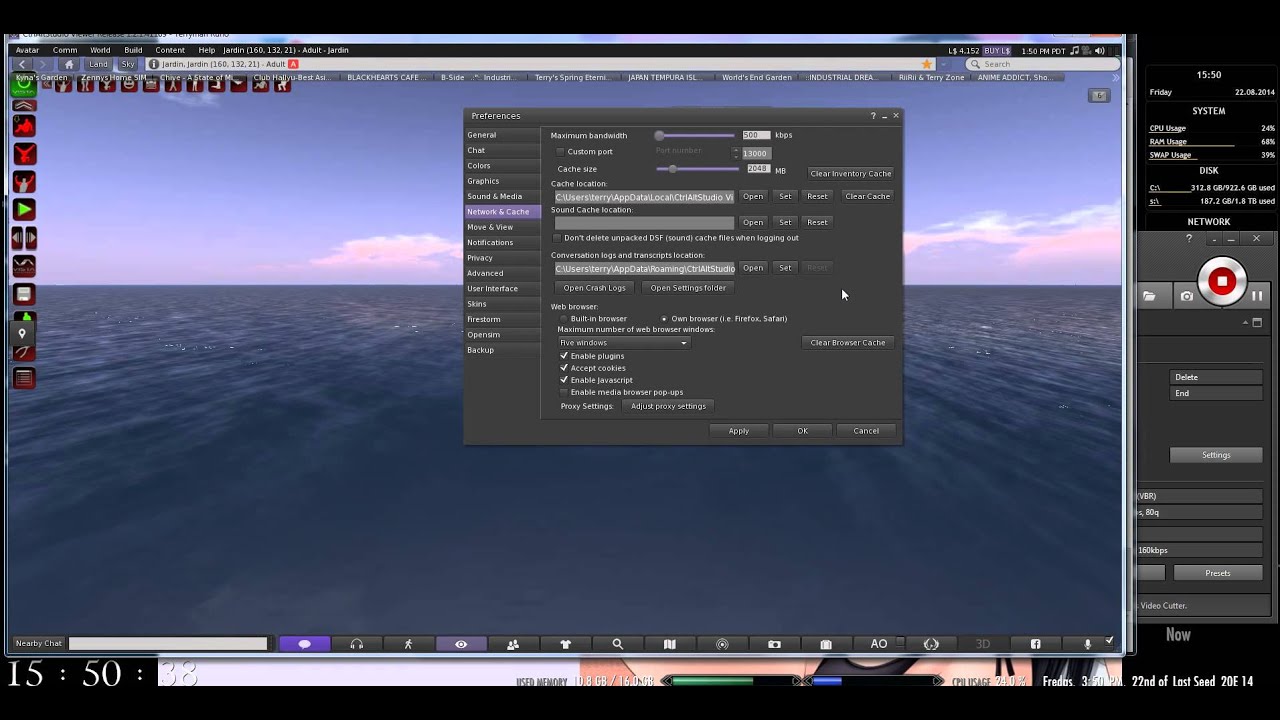
Task: Check Enable media browser pop-ups
Action: 564,392
